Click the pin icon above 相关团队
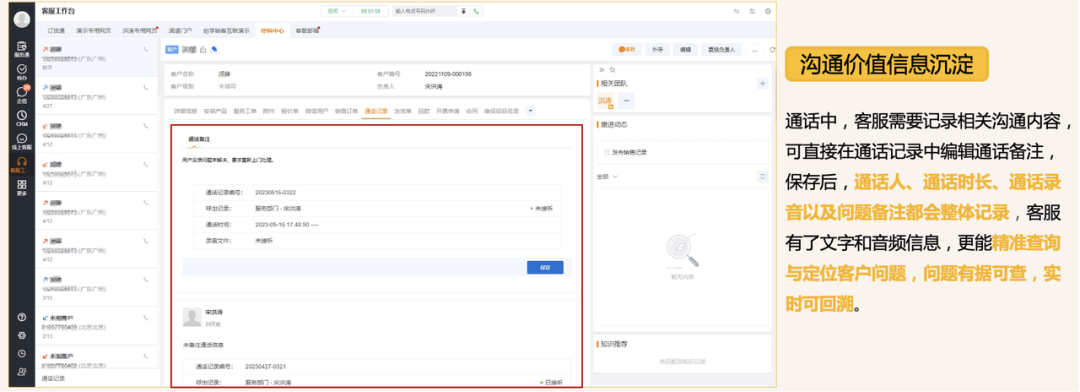Screen dimensions: 1080x392 pos(612,70)
